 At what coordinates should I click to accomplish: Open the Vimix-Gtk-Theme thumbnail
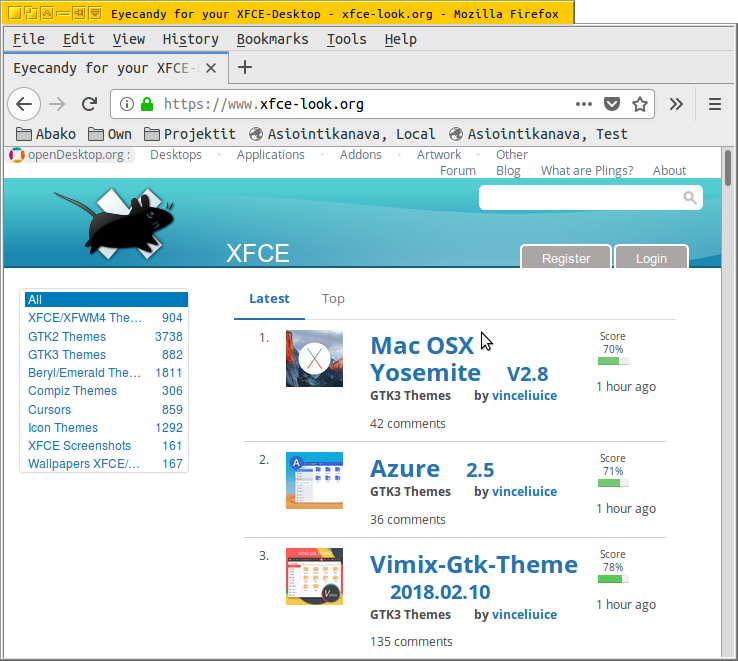click(x=314, y=576)
